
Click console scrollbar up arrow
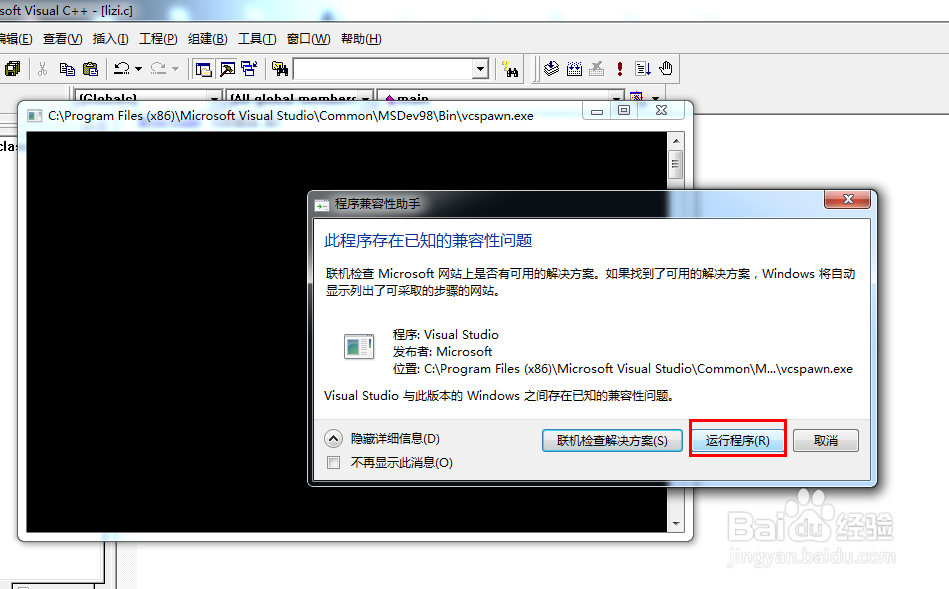[676, 141]
